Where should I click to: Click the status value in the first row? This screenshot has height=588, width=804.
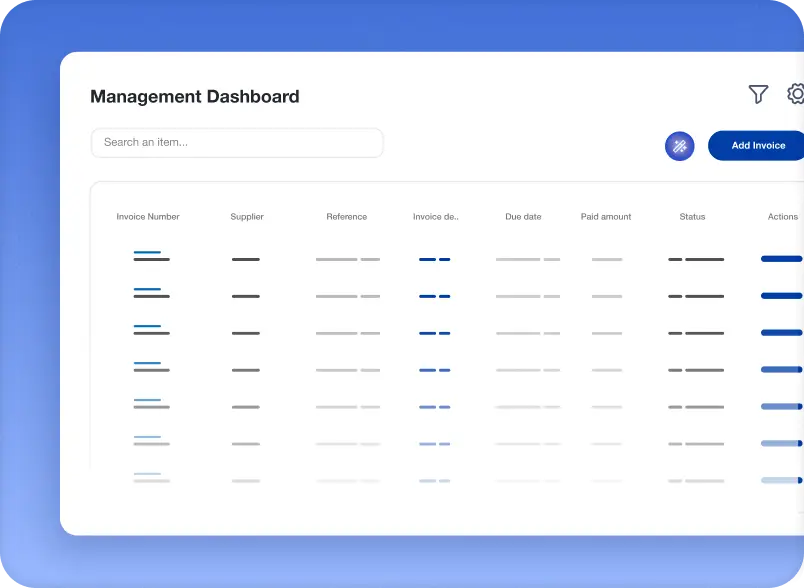click(x=696, y=259)
